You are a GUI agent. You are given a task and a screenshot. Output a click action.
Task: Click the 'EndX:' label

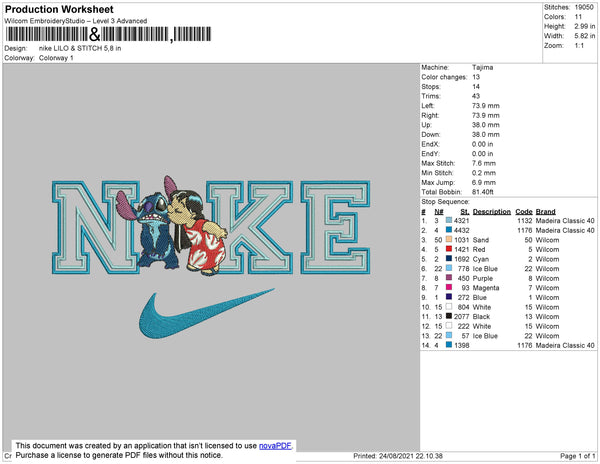(430, 144)
